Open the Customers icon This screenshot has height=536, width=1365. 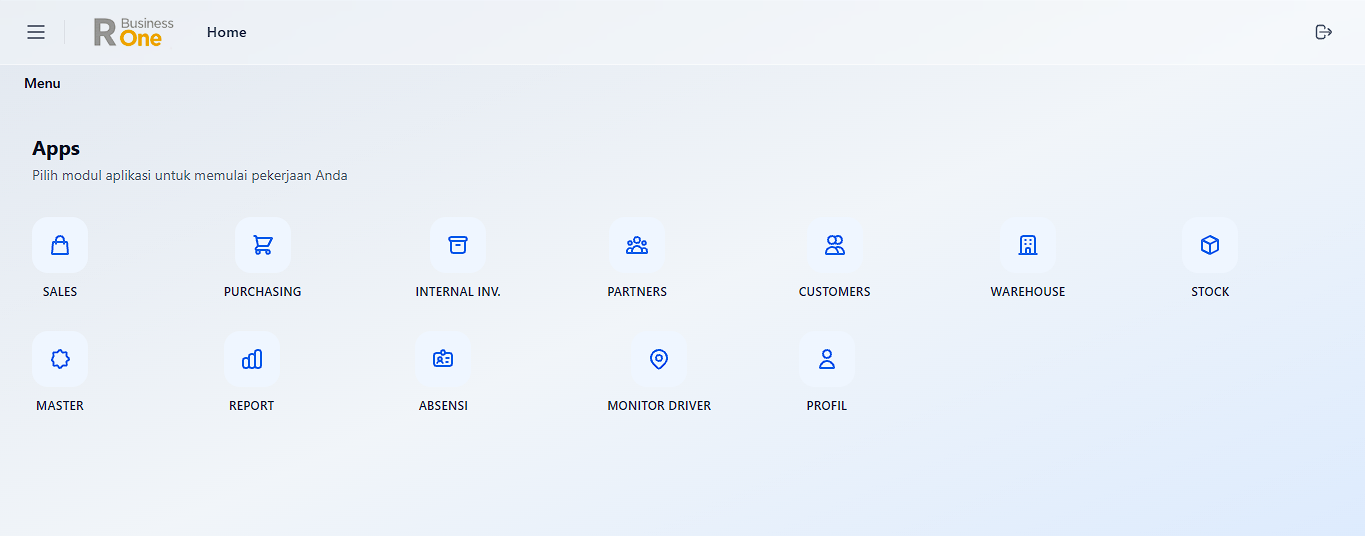click(x=835, y=245)
